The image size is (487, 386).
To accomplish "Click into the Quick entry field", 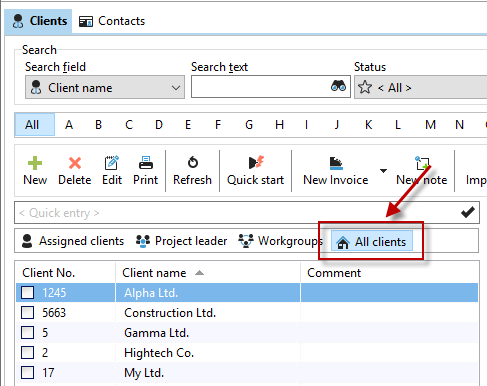I will click(x=247, y=212).
